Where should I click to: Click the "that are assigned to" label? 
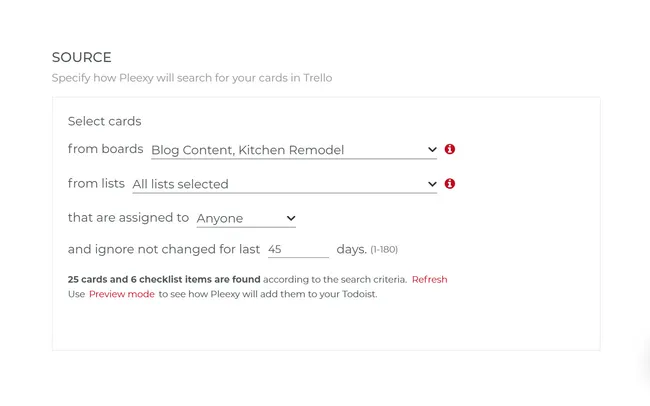pos(128,218)
